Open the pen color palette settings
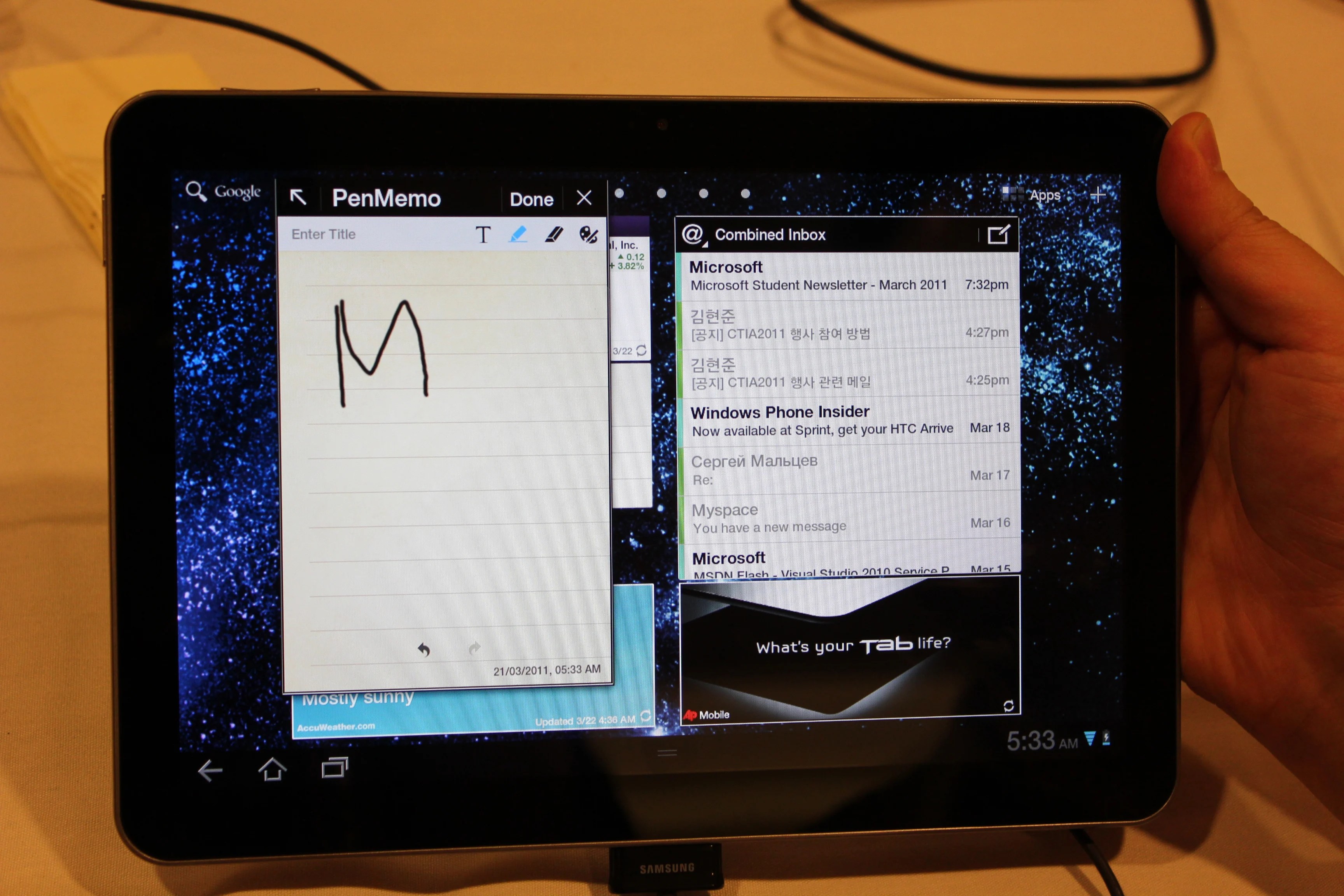This screenshot has height=896, width=1344. point(588,234)
